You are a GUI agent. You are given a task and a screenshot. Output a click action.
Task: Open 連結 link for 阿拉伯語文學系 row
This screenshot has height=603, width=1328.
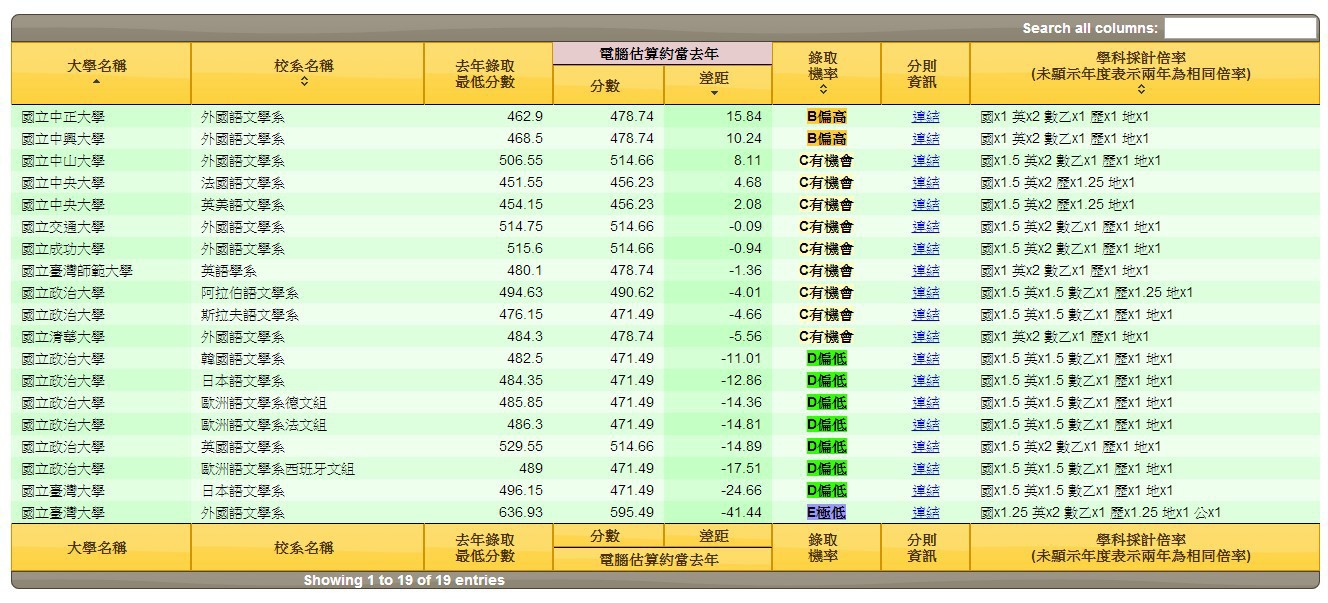925,292
